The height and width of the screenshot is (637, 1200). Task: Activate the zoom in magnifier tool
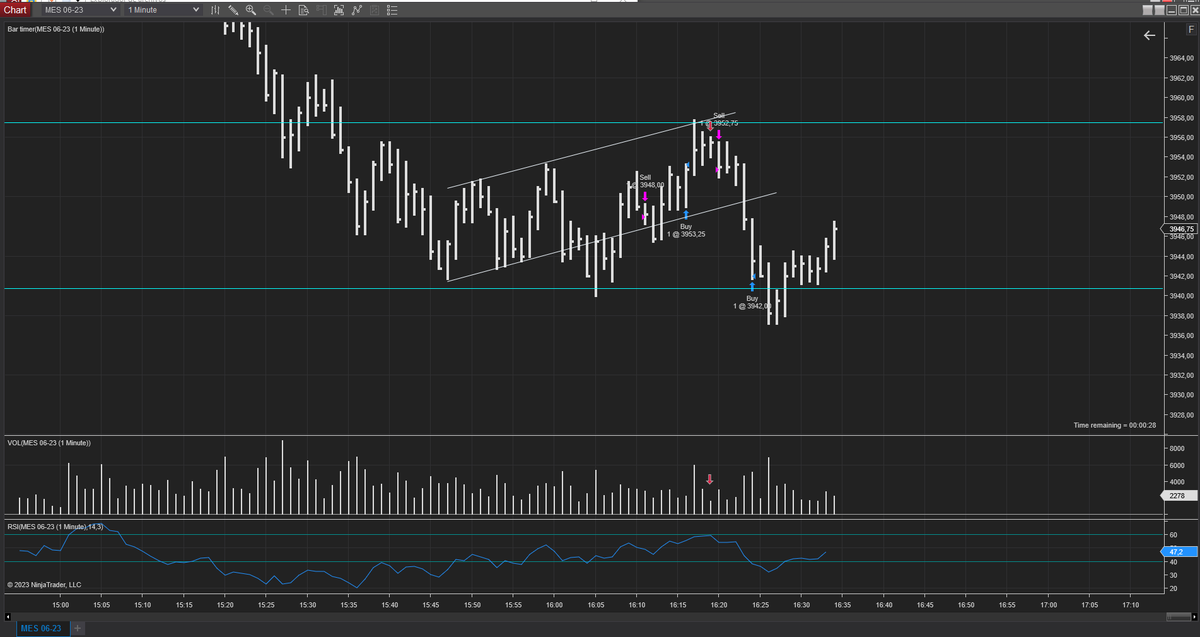point(251,10)
